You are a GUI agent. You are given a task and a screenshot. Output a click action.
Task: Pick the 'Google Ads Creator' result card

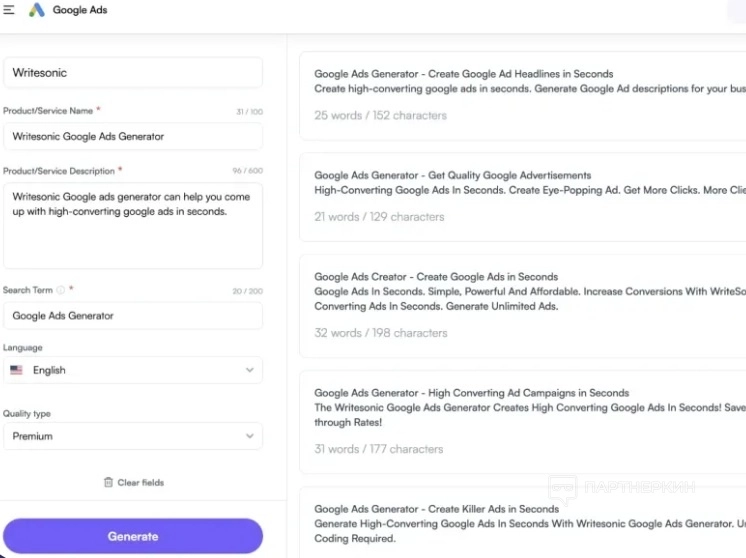tap(522, 304)
